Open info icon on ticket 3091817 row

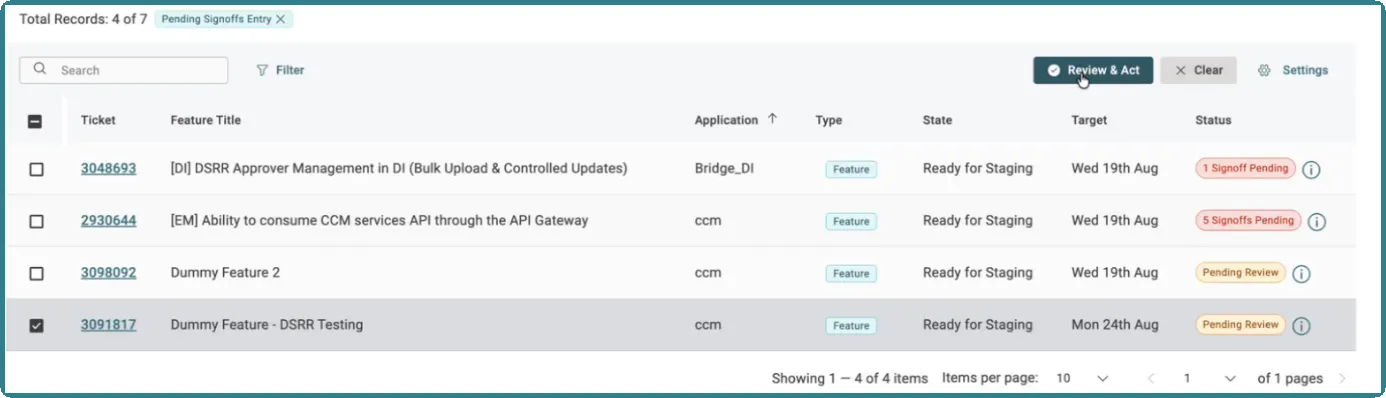tap(1301, 325)
